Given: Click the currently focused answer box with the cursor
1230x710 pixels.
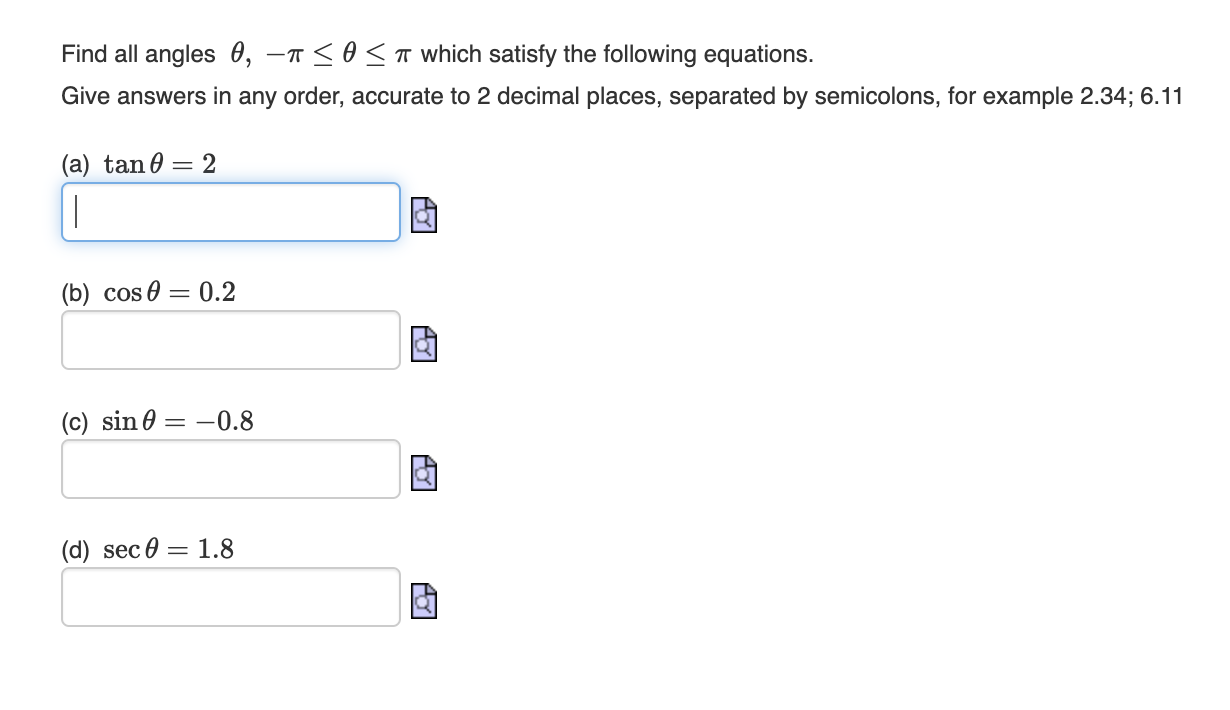Looking at the screenshot, I should click(230, 212).
